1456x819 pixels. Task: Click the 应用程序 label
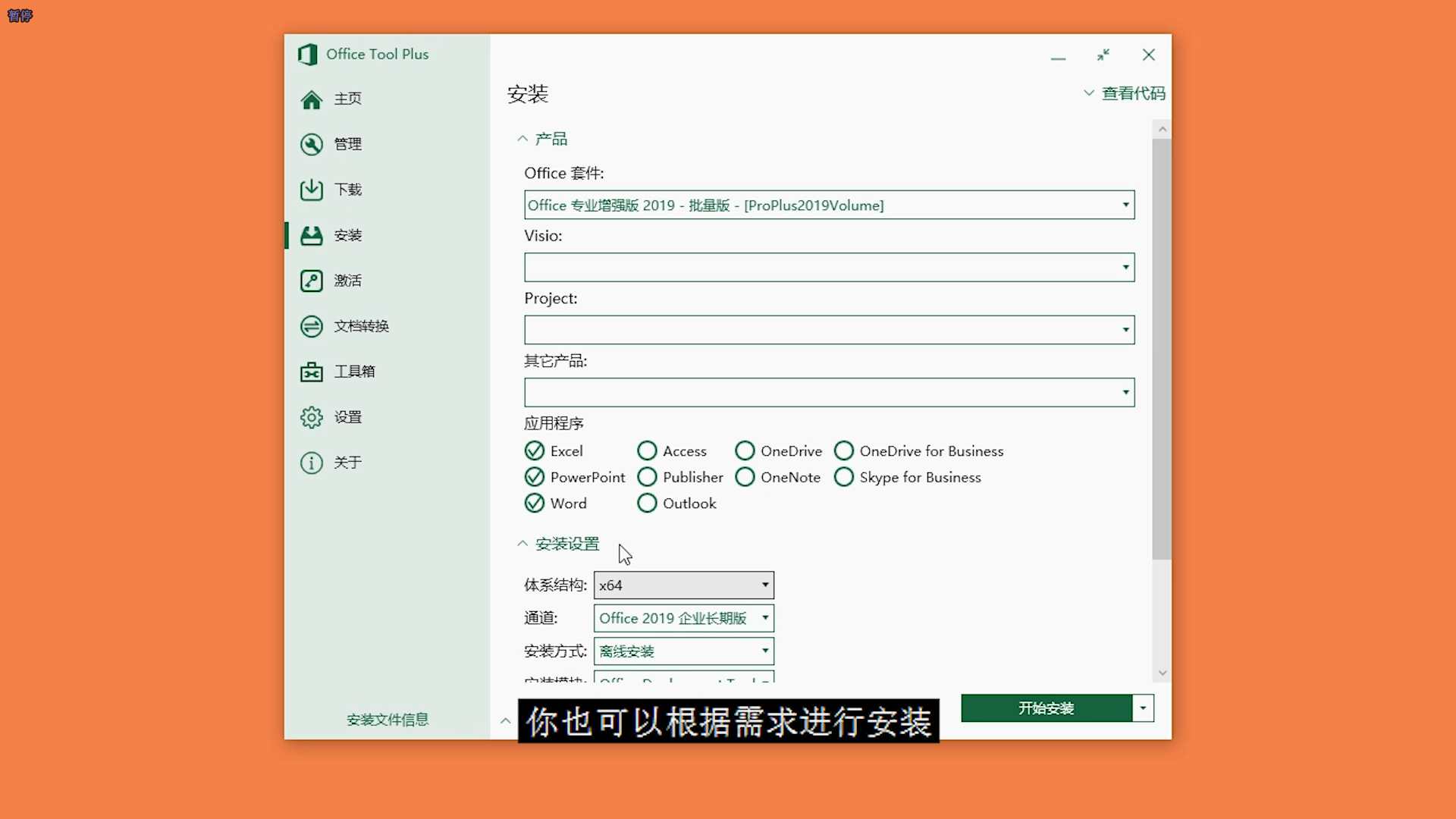(554, 423)
